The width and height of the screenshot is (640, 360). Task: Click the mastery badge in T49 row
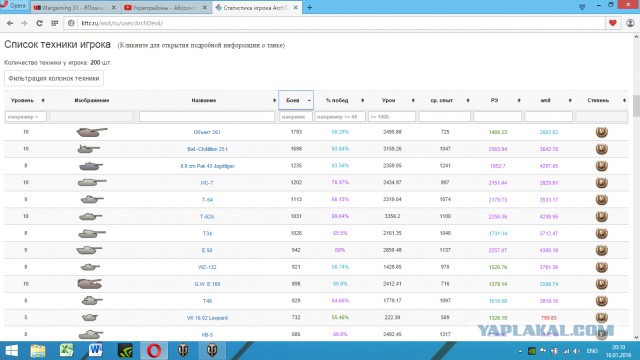601,301
